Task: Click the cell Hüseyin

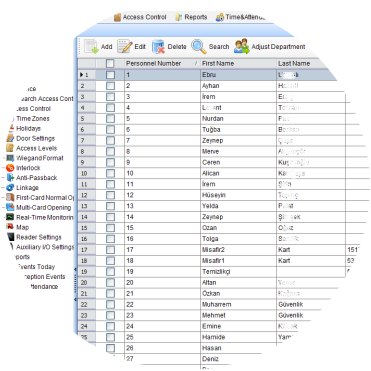Action: [238, 195]
